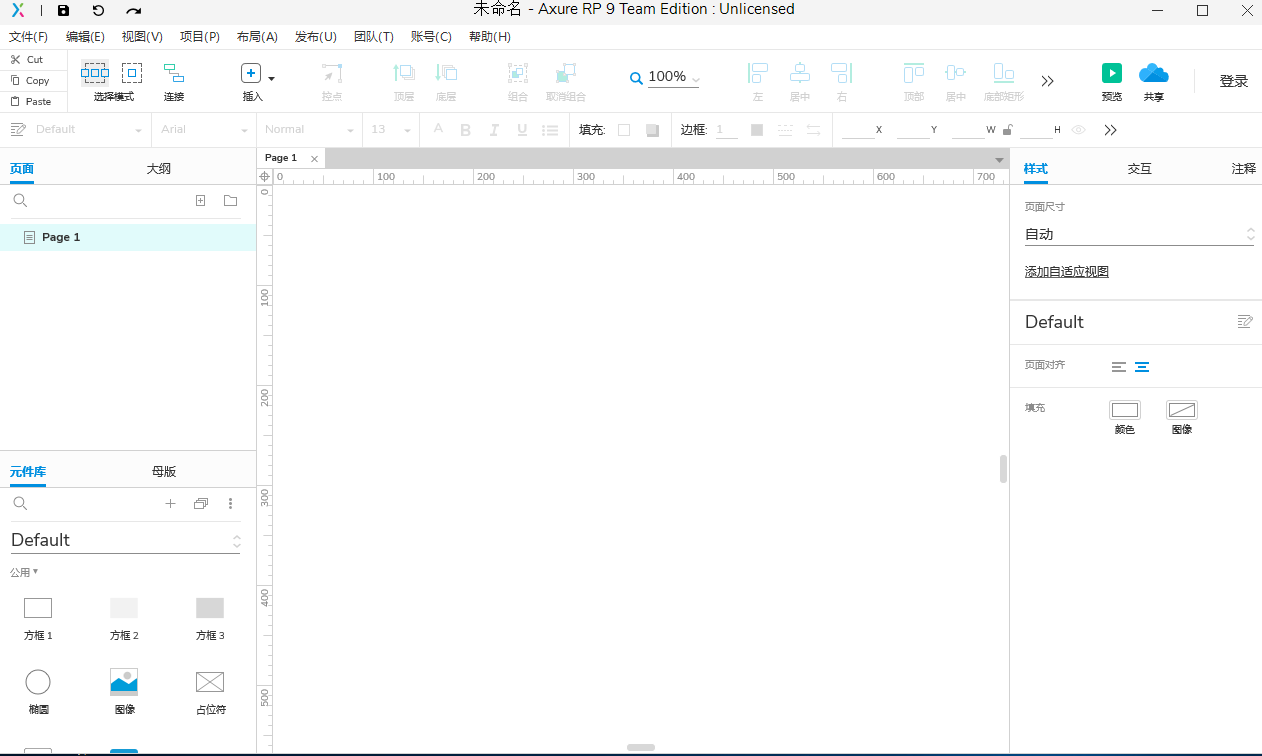The height and width of the screenshot is (756, 1262).
Task: Select the 椭圆 ellipse widget
Action: coord(38,692)
